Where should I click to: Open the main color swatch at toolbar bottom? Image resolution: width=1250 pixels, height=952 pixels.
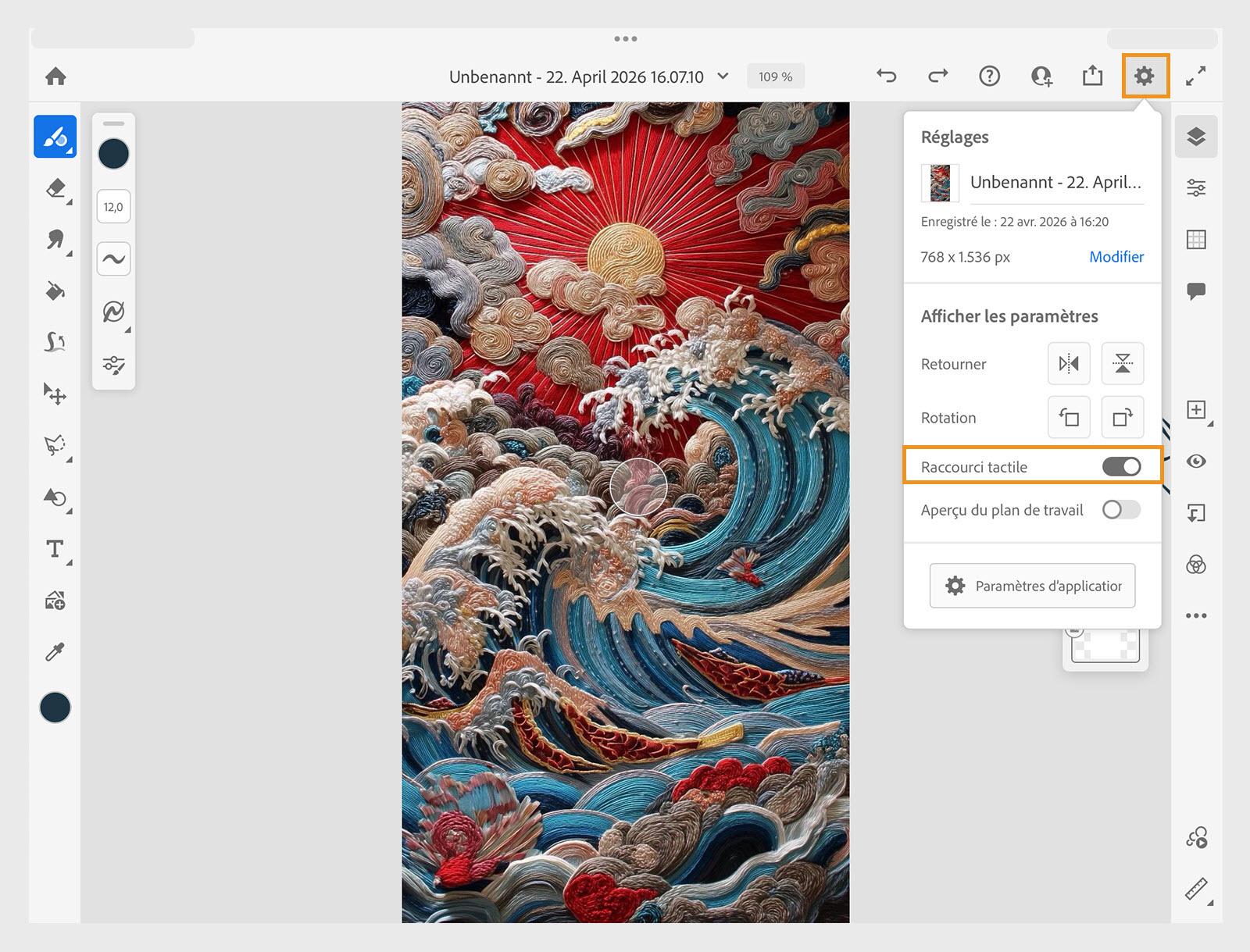coord(55,708)
